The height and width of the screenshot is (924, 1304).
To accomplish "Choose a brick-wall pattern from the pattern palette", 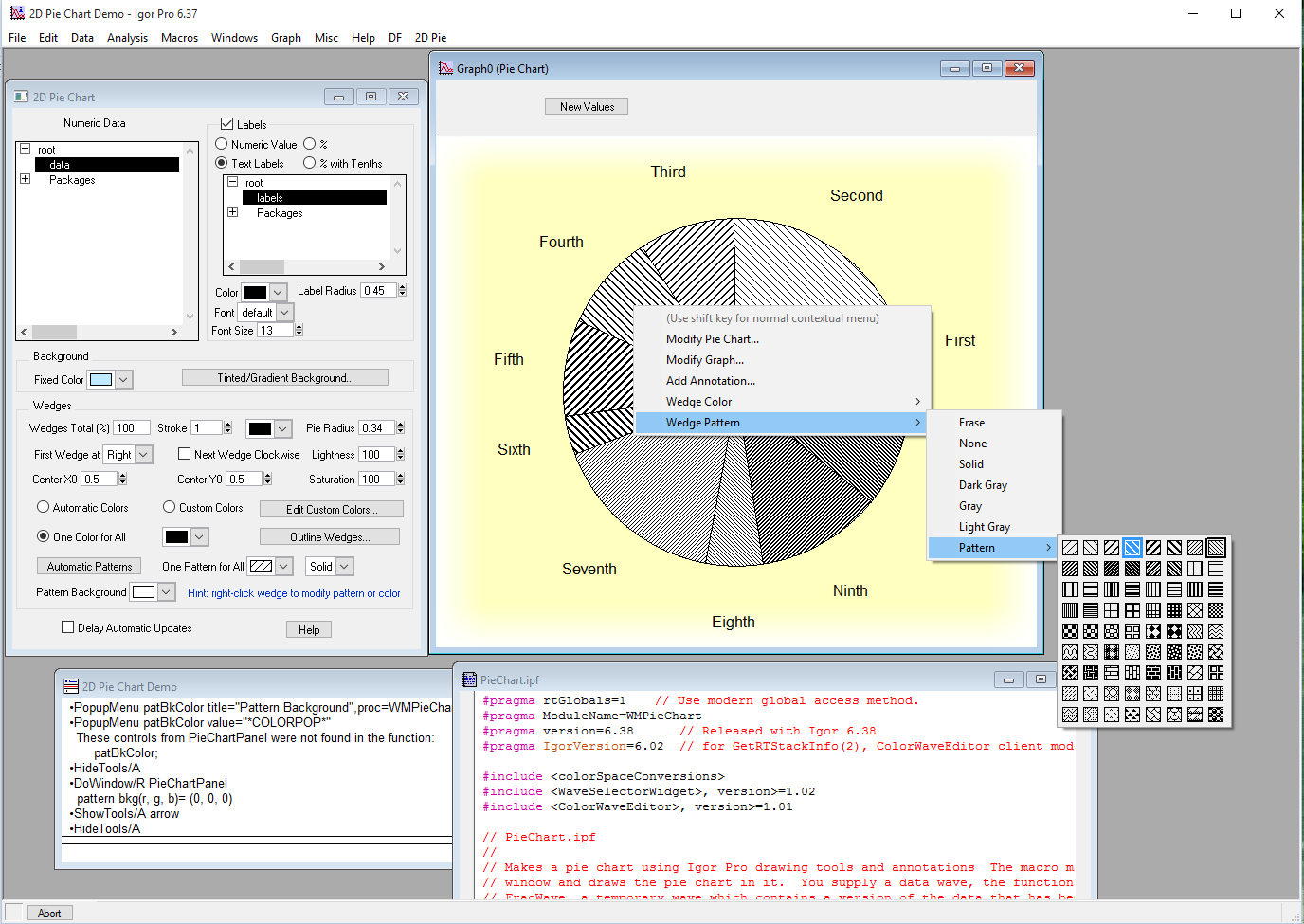I will (x=1112, y=673).
